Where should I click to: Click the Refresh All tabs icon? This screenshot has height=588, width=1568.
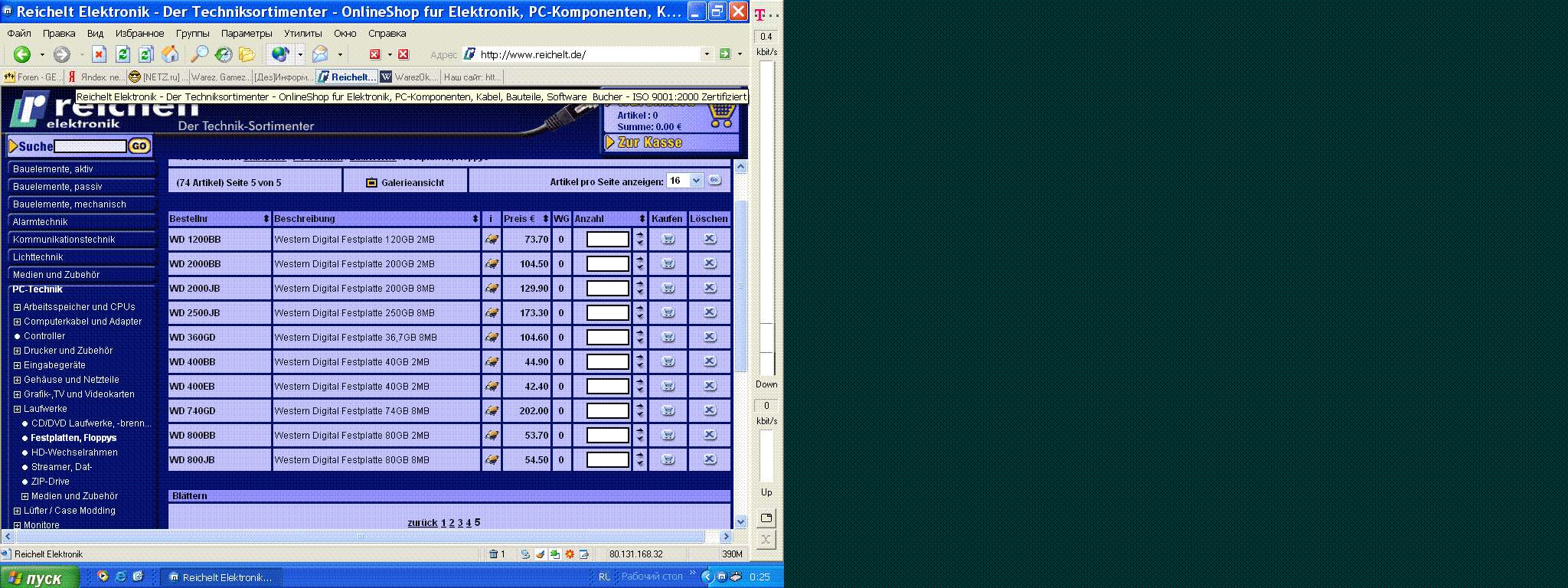[145, 54]
